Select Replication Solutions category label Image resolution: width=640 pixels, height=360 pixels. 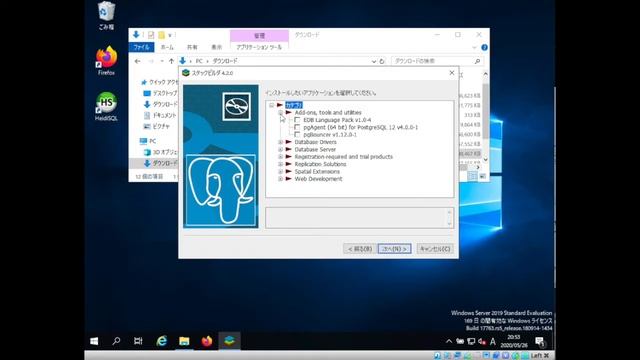pos(320,164)
